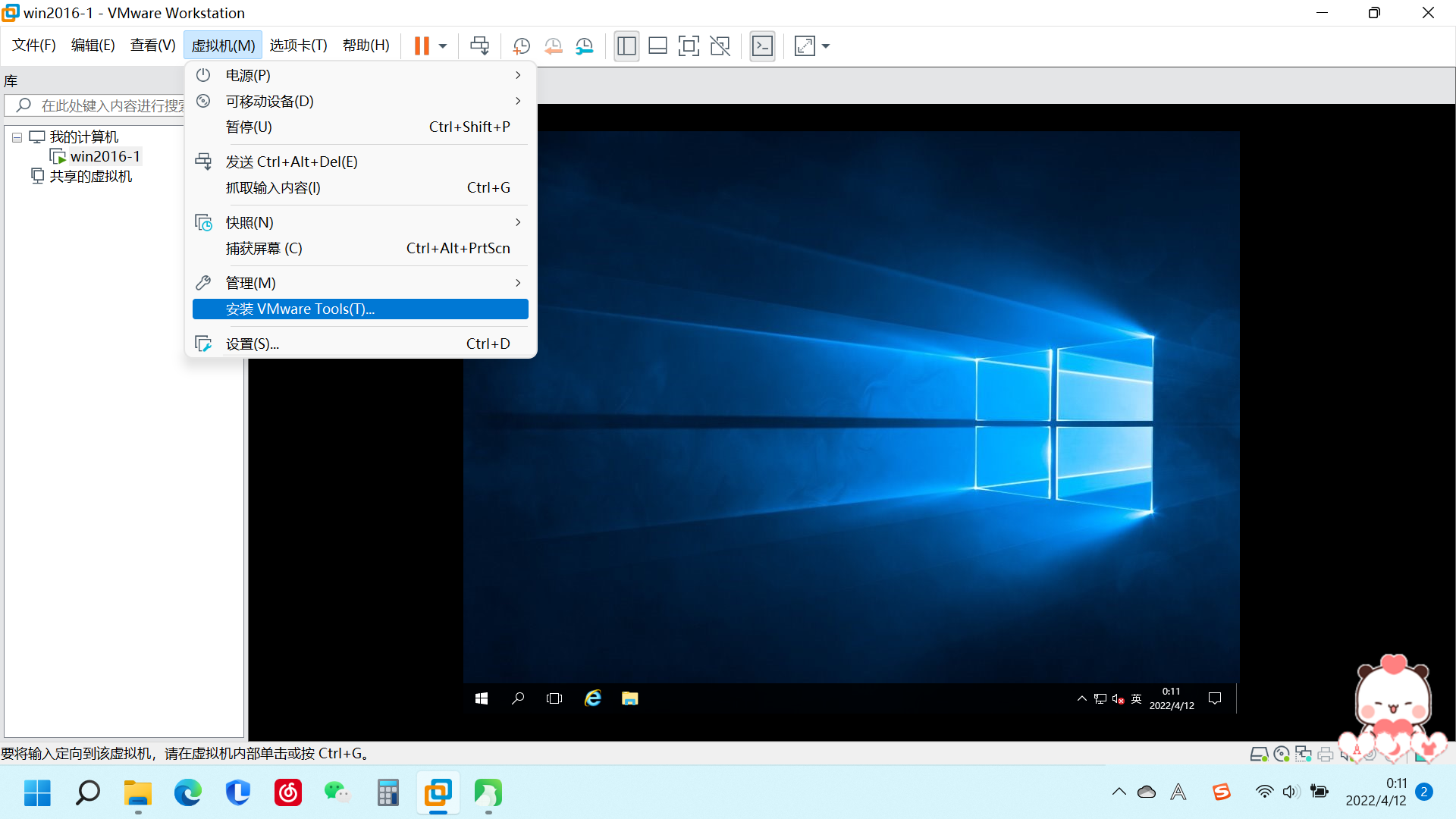The height and width of the screenshot is (819, 1456).
Task: Revert to snapshot using the orange-arrow clock icon
Action: point(553,46)
